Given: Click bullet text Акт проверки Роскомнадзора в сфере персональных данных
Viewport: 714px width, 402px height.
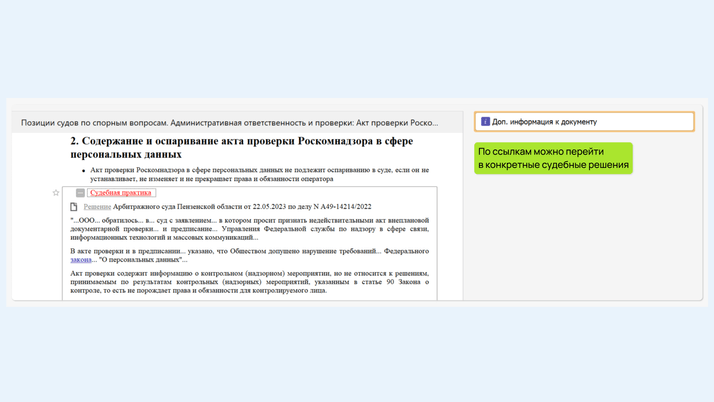Looking at the screenshot, I should coord(260,174).
